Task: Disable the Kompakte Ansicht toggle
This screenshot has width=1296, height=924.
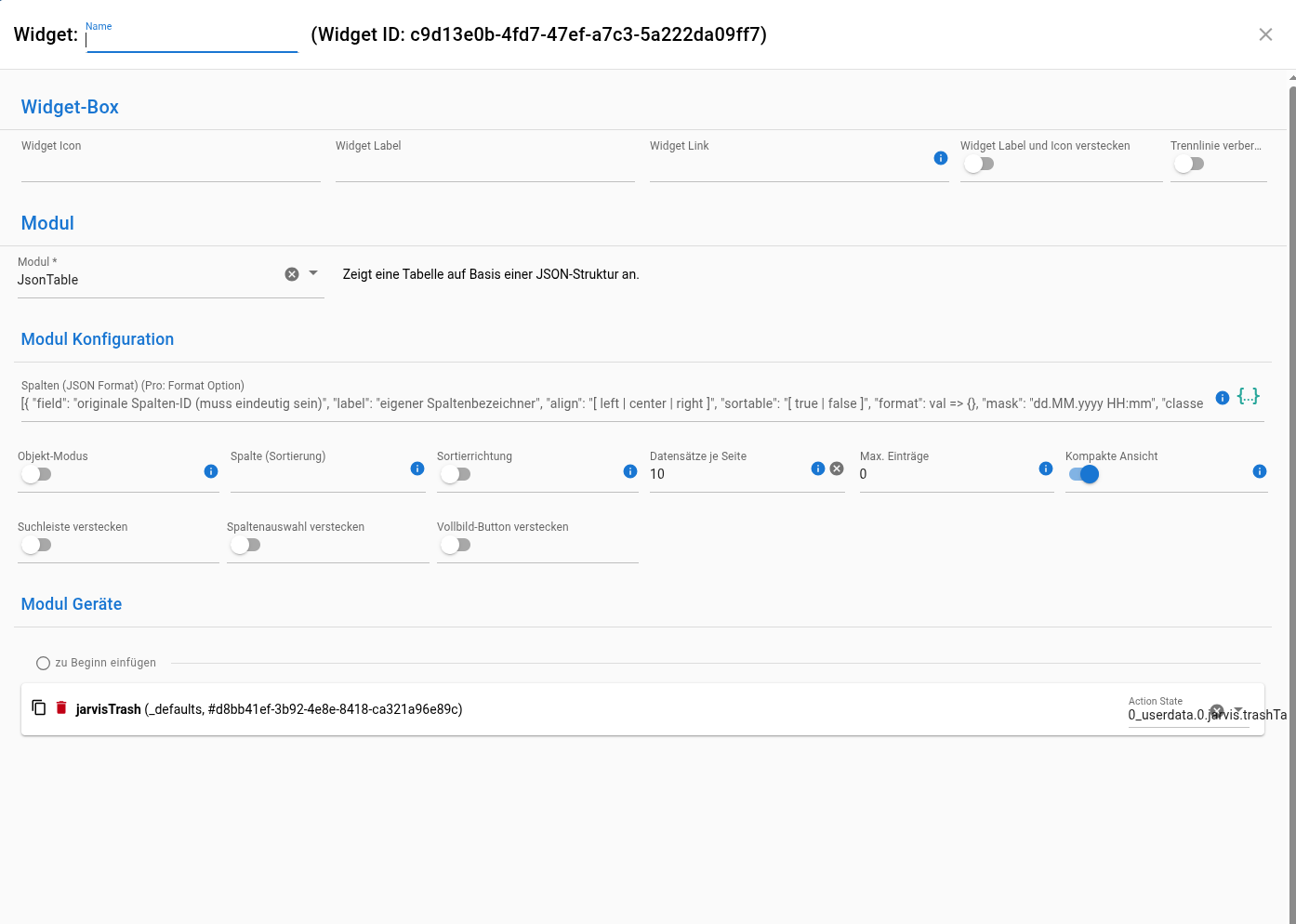Action: 1084,475
